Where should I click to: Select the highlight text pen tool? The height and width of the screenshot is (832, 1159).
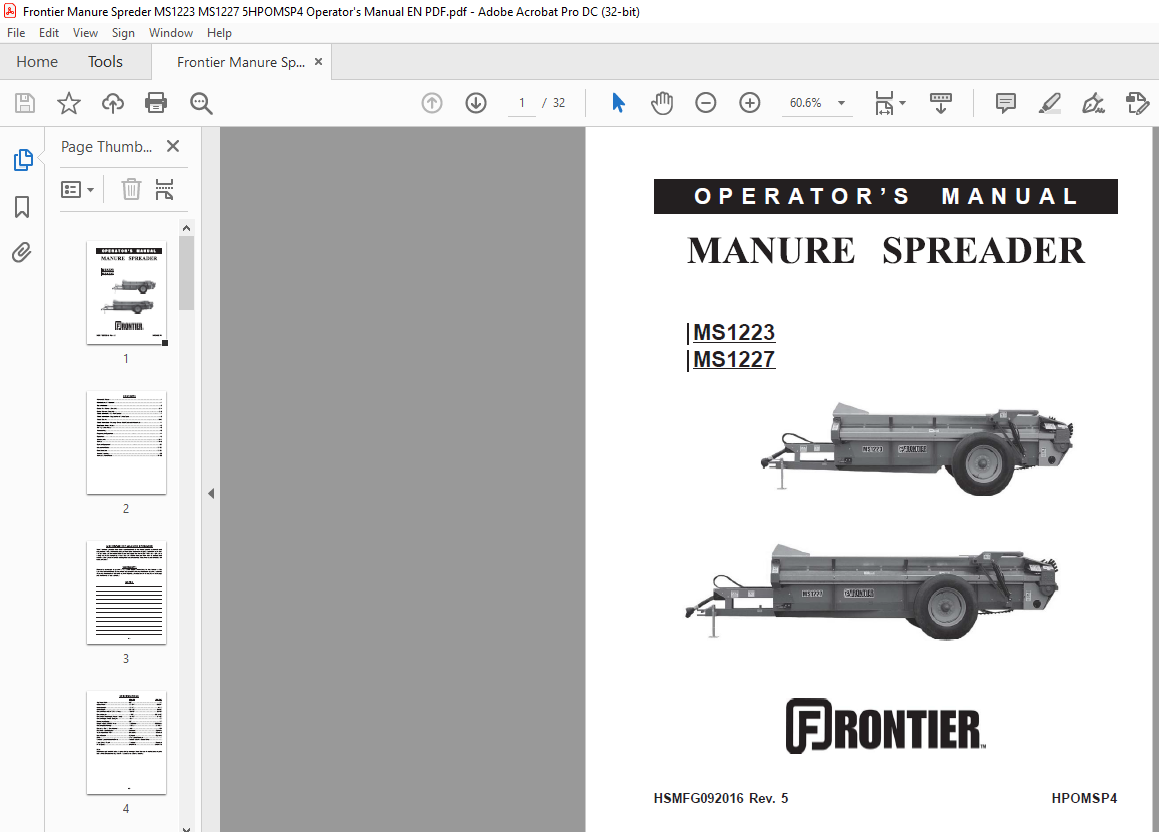(1050, 103)
